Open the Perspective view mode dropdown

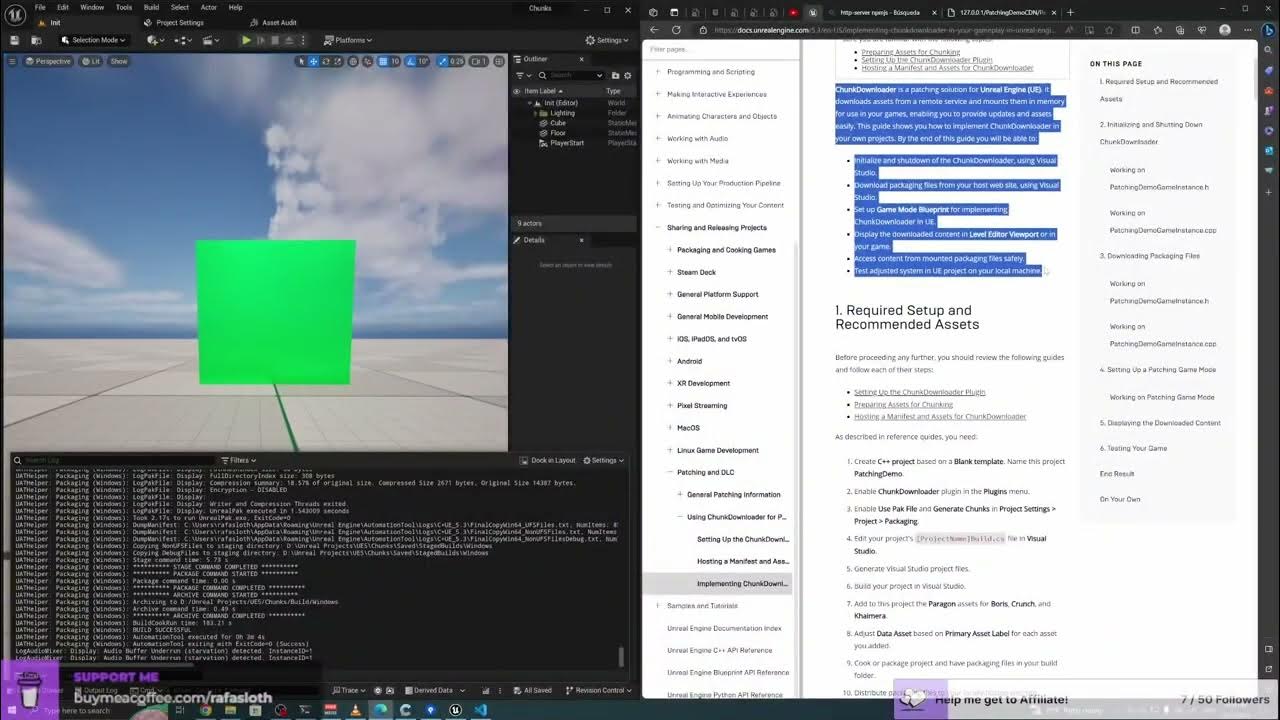coord(48,61)
